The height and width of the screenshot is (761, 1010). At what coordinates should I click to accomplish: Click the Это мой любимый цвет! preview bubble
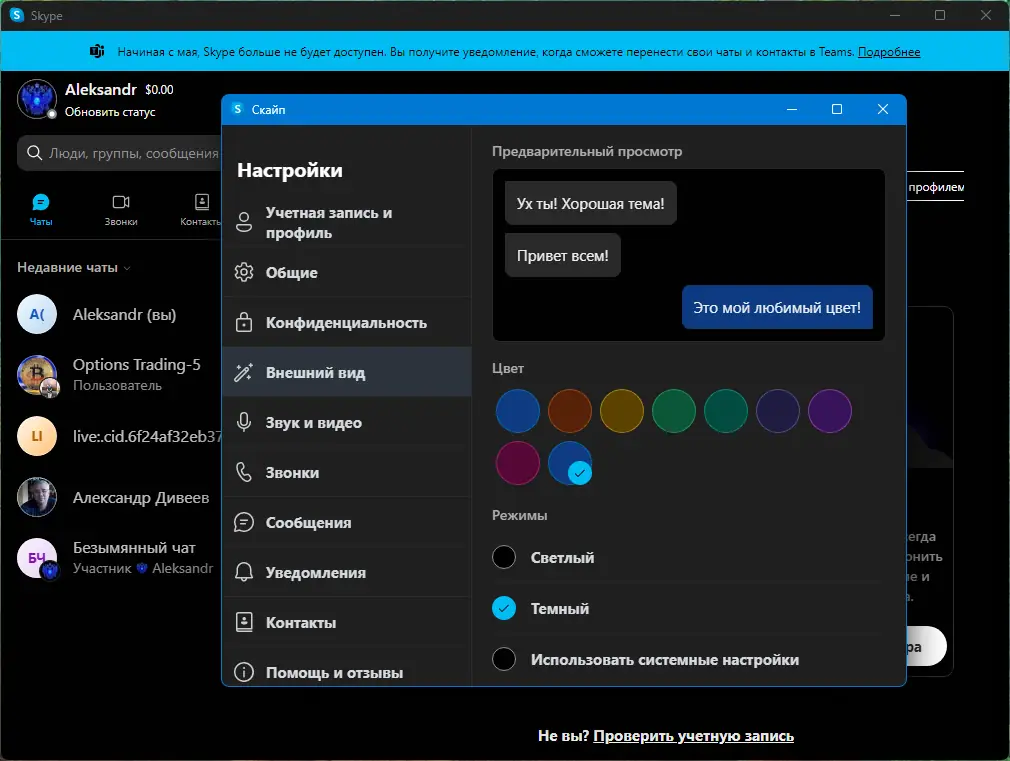coord(777,307)
